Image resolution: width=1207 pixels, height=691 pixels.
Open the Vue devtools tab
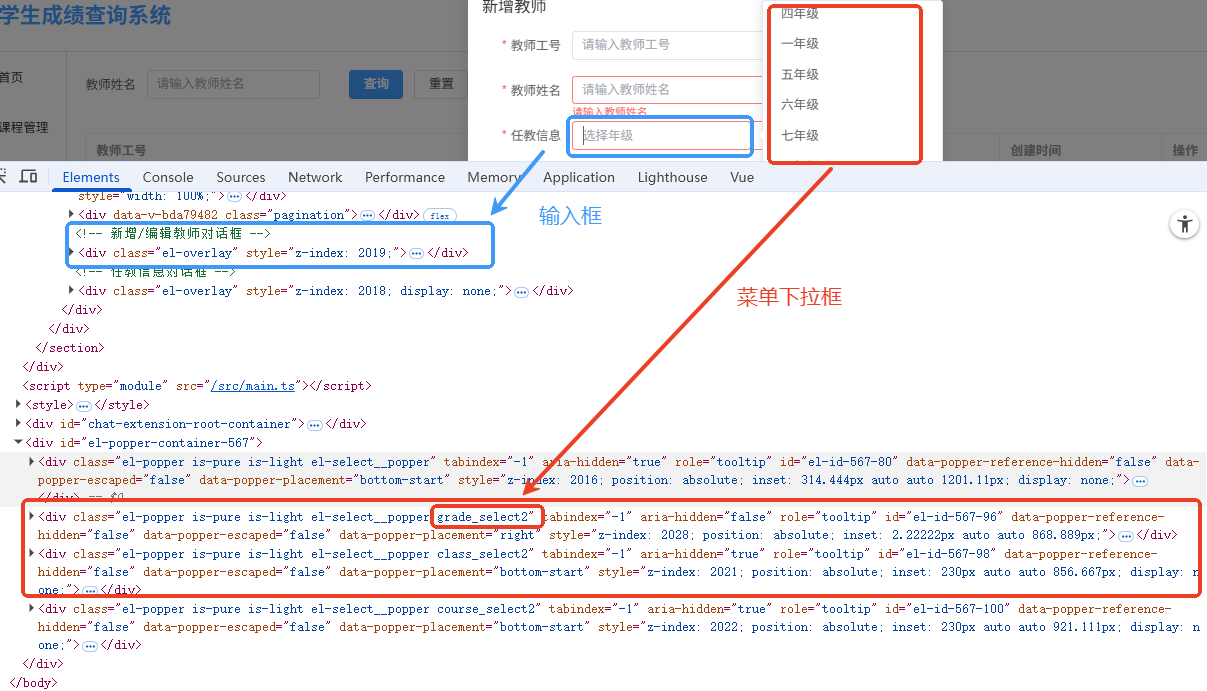[742, 177]
